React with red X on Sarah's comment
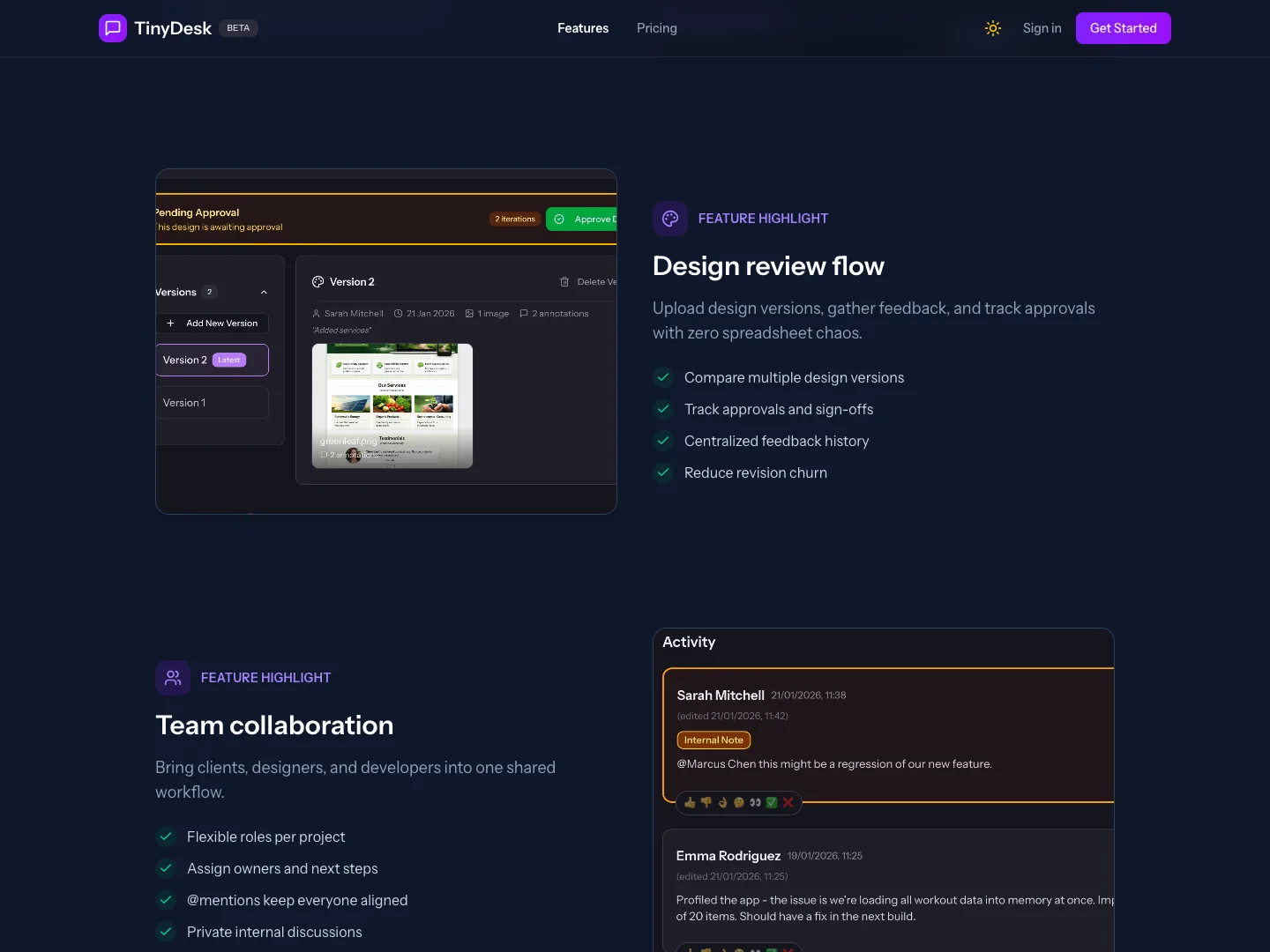 click(x=788, y=803)
